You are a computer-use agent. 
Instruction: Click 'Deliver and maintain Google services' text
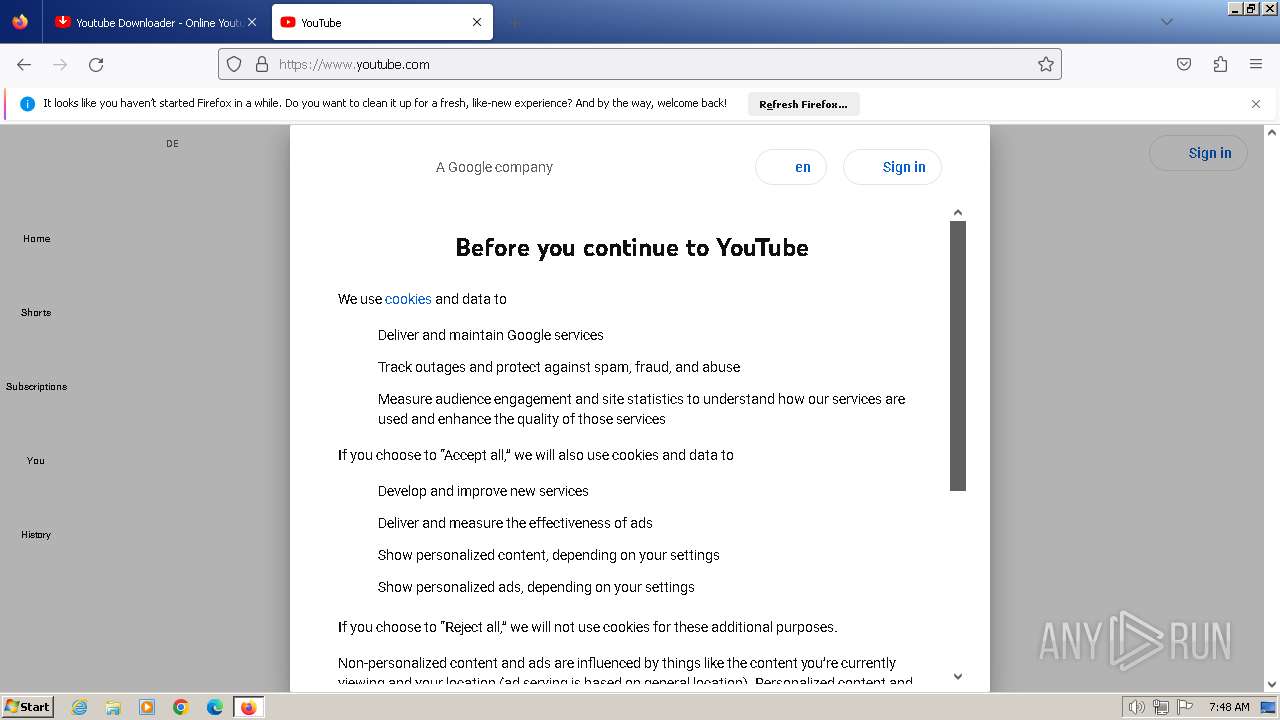(x=491, y=335)
